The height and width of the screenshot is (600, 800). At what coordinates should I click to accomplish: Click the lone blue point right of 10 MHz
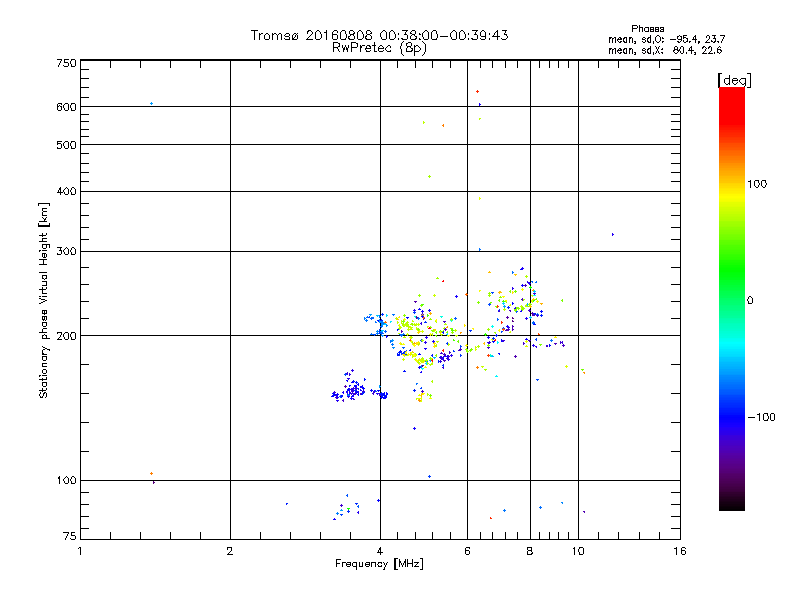613,235
